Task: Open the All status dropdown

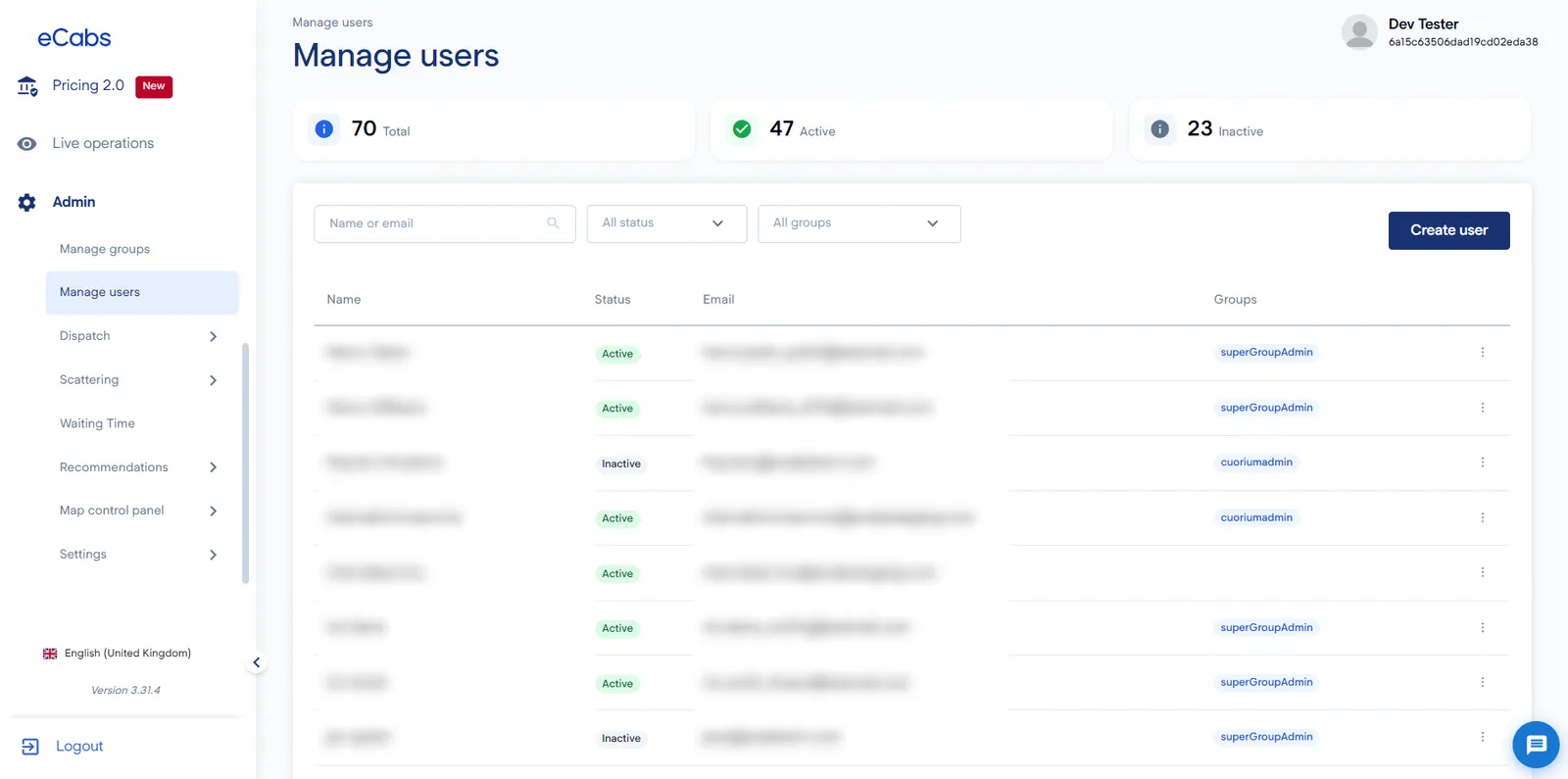Action: [x=666, y=223]
